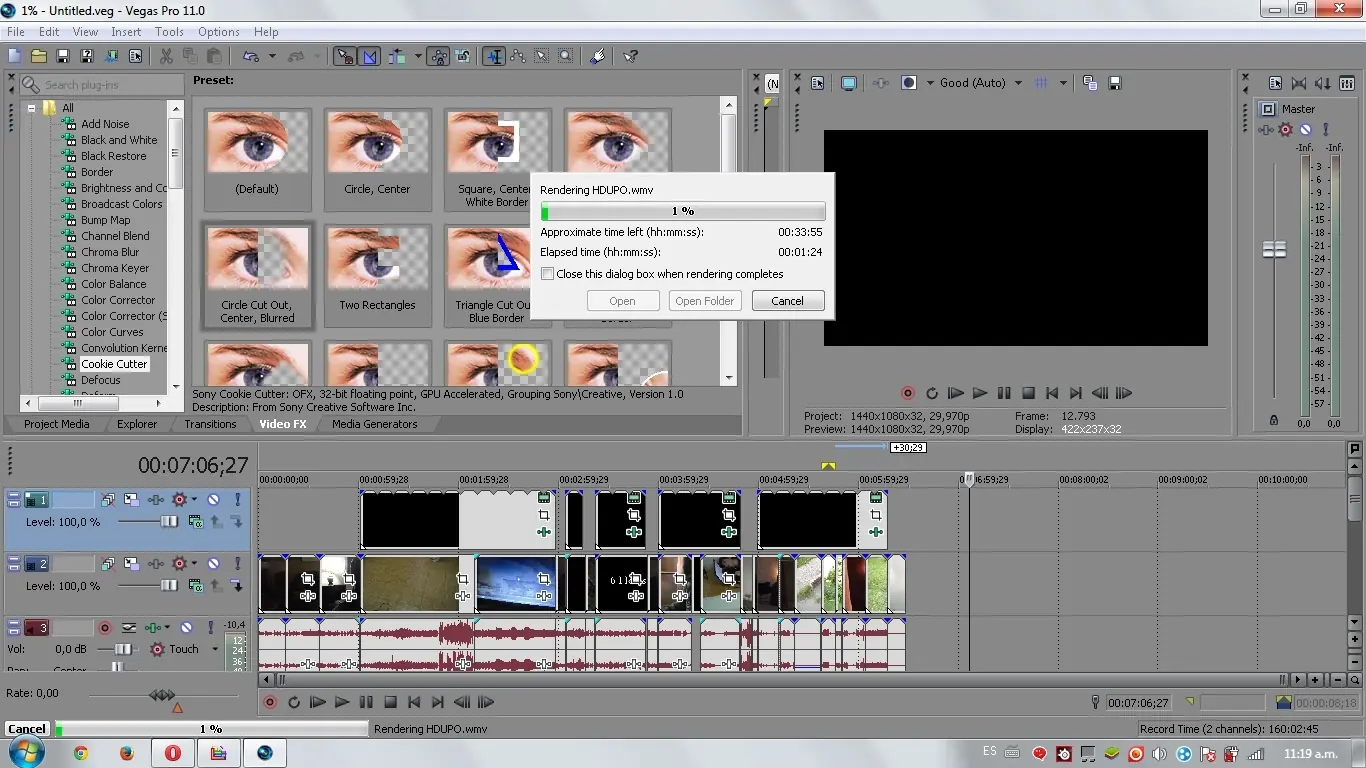Click timeline transport Stop button
Screen dimensions: 1366x768
point(390,703)
